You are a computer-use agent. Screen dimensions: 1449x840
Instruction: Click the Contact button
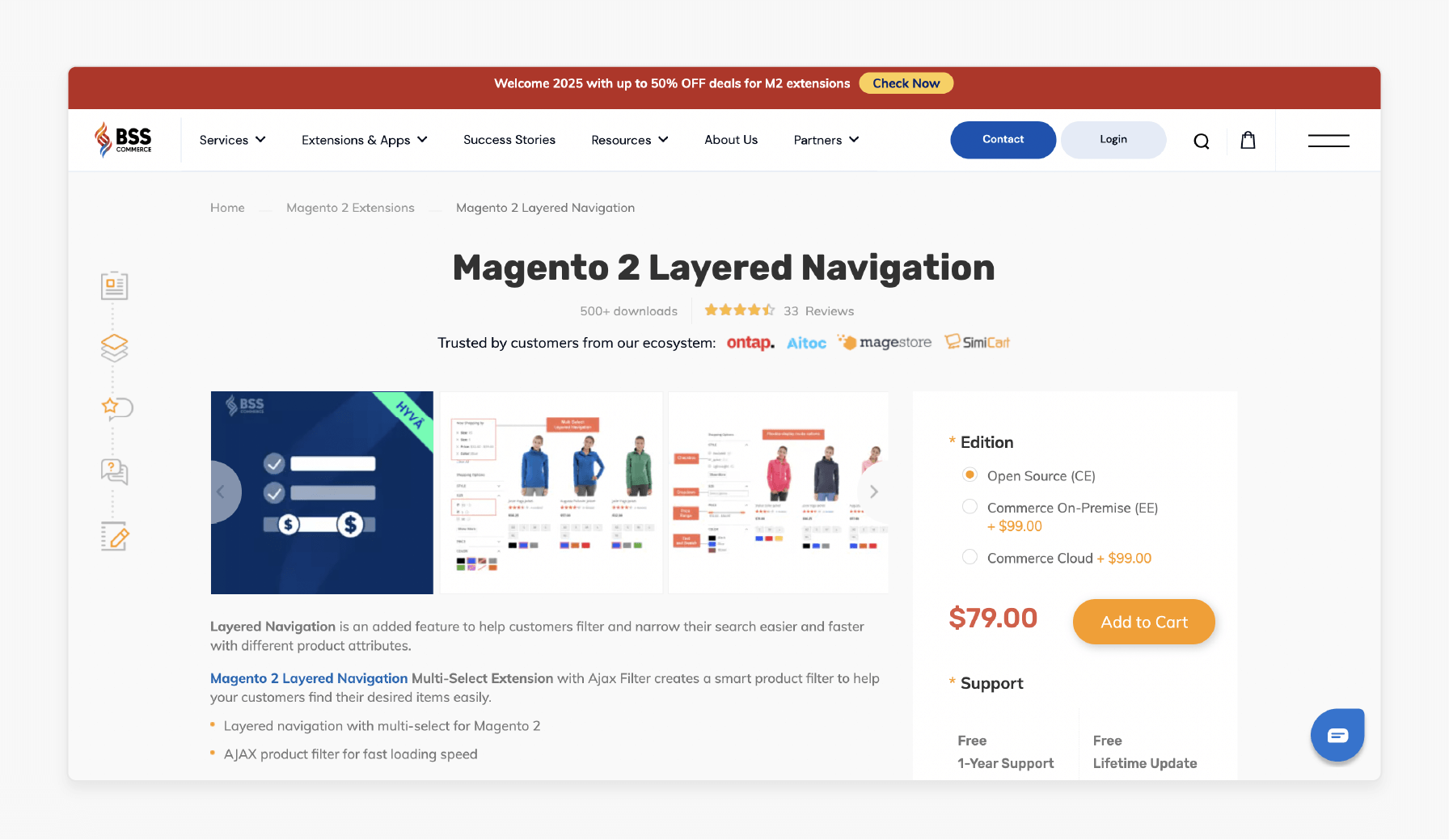click(x=1003, y=140)
